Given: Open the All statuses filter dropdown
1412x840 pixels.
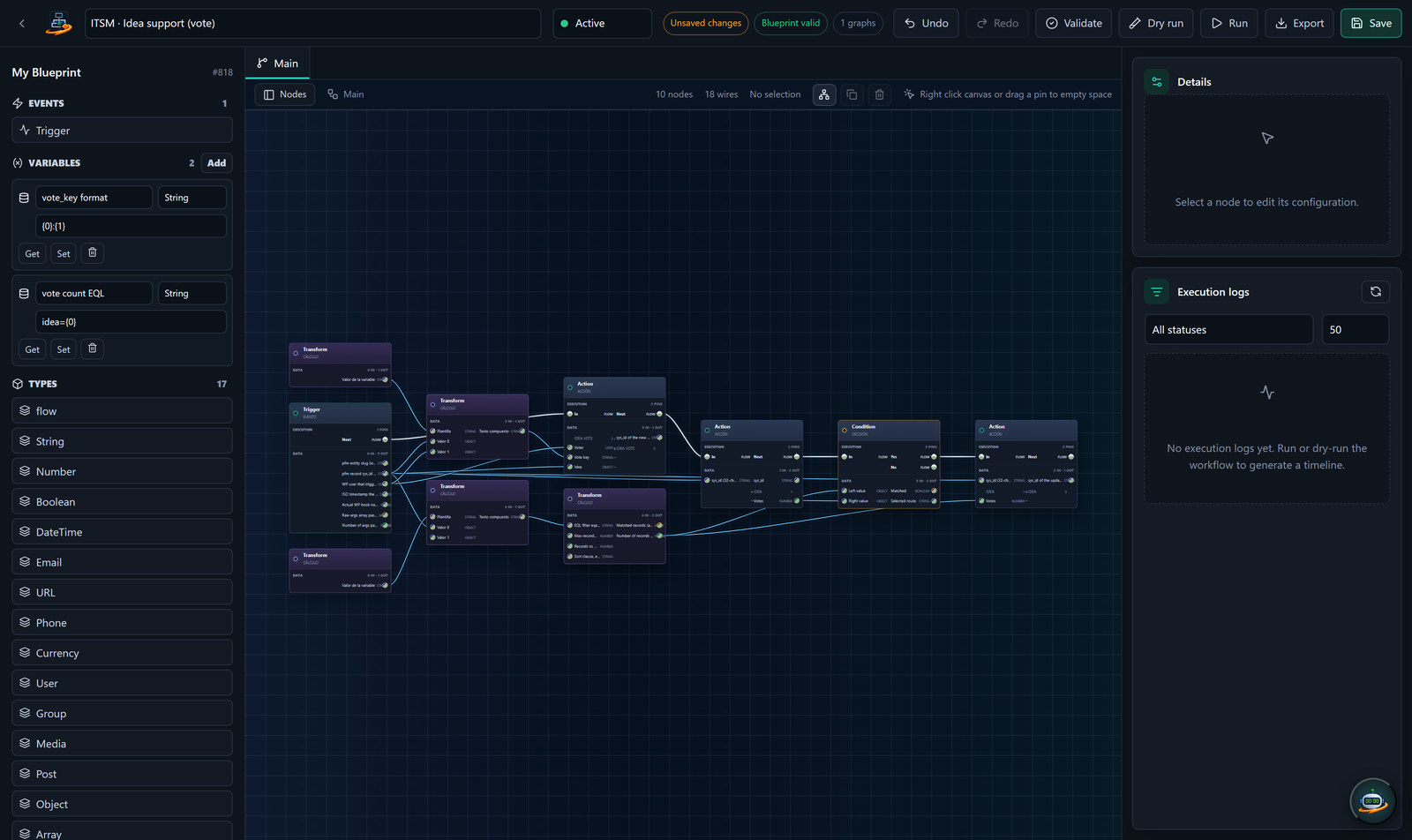Looking at the screenshot, I should pyautogui.click(x=1228, y=330).
